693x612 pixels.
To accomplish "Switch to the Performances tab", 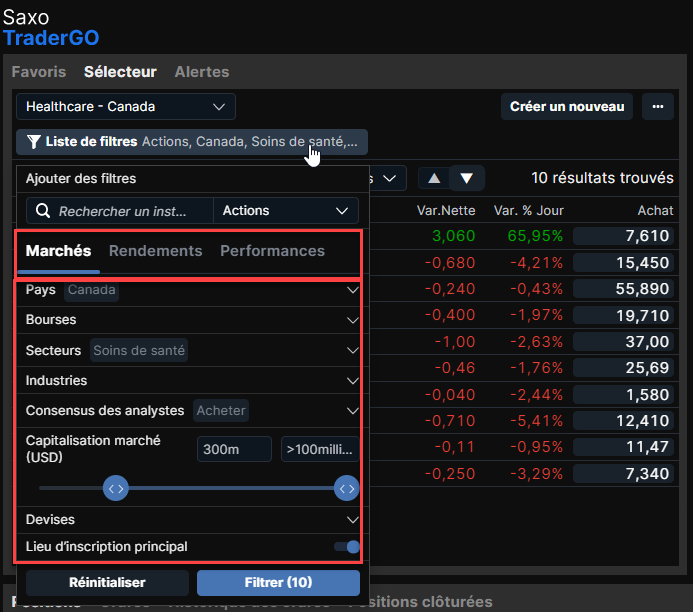I will coord(272,251).
